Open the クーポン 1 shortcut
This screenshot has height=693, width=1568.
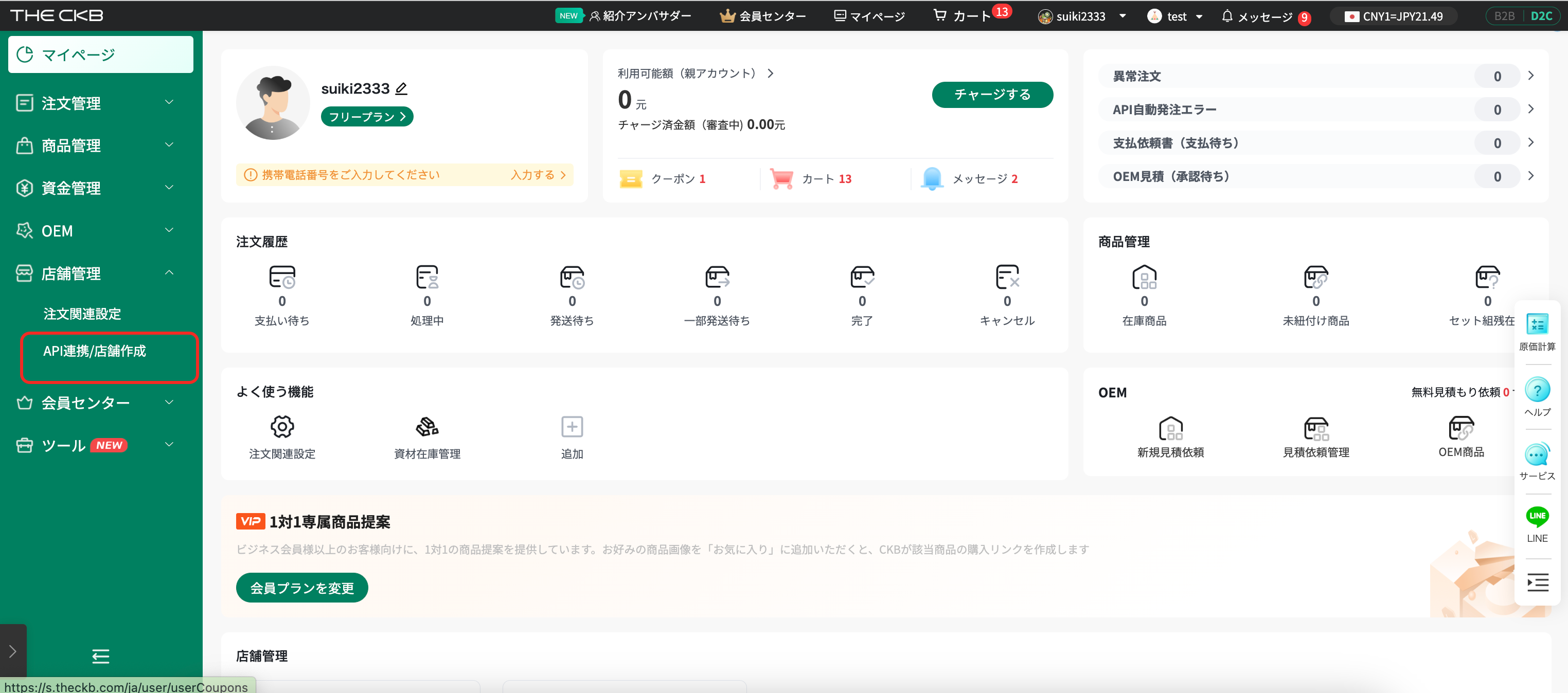[x=663, y=179]
